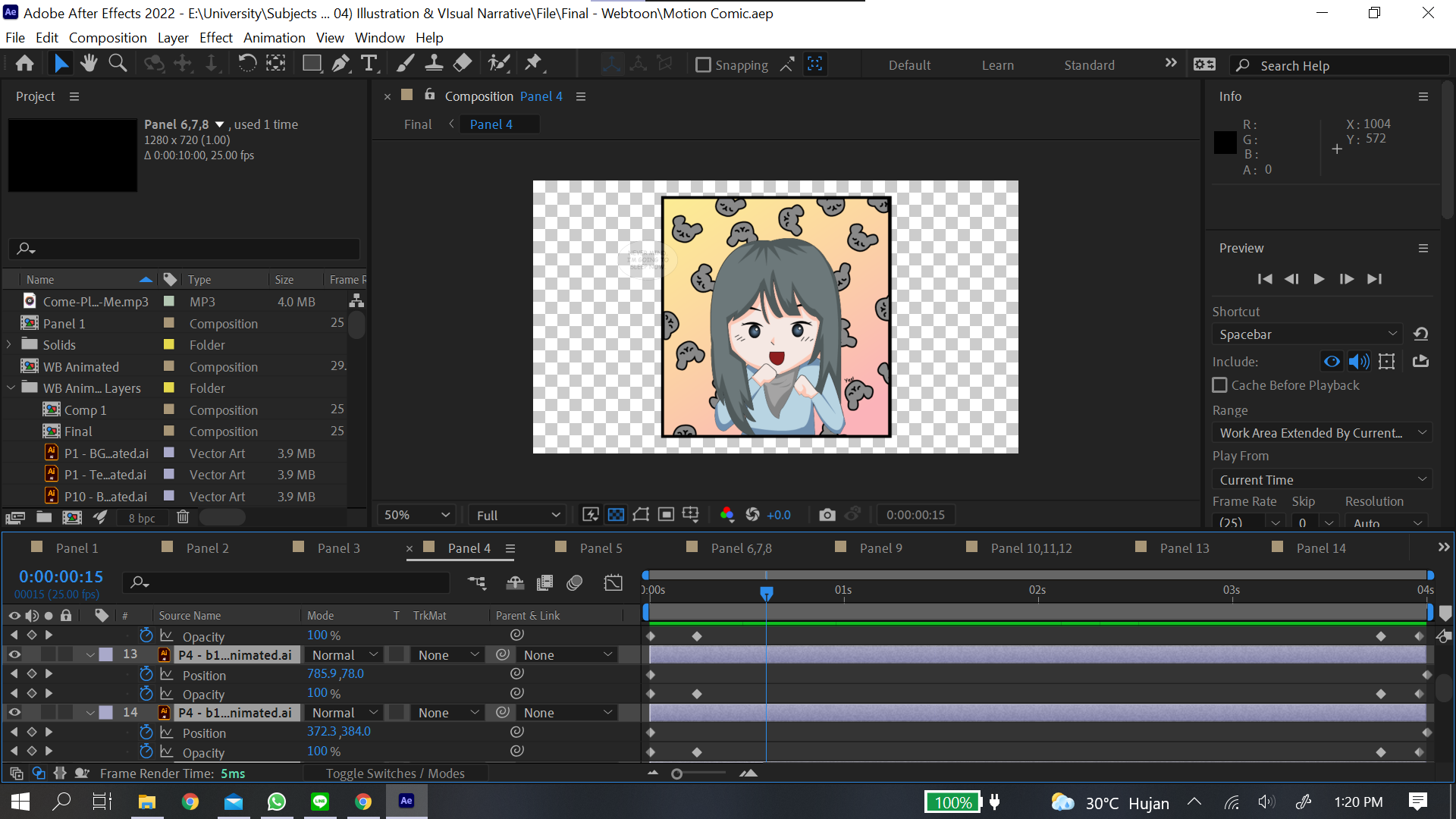
Task: Select the Rectangle shape tool
Action: point(311,64)
